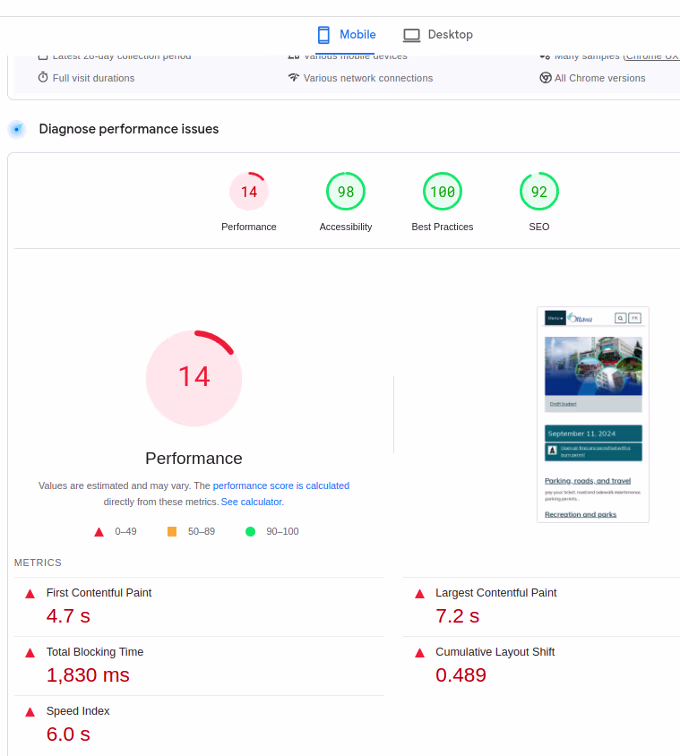Click the red triangle beside First Contentful Paint
Image resolution: width=680 pixels, height=756 pixels.
tap(30, 594)
